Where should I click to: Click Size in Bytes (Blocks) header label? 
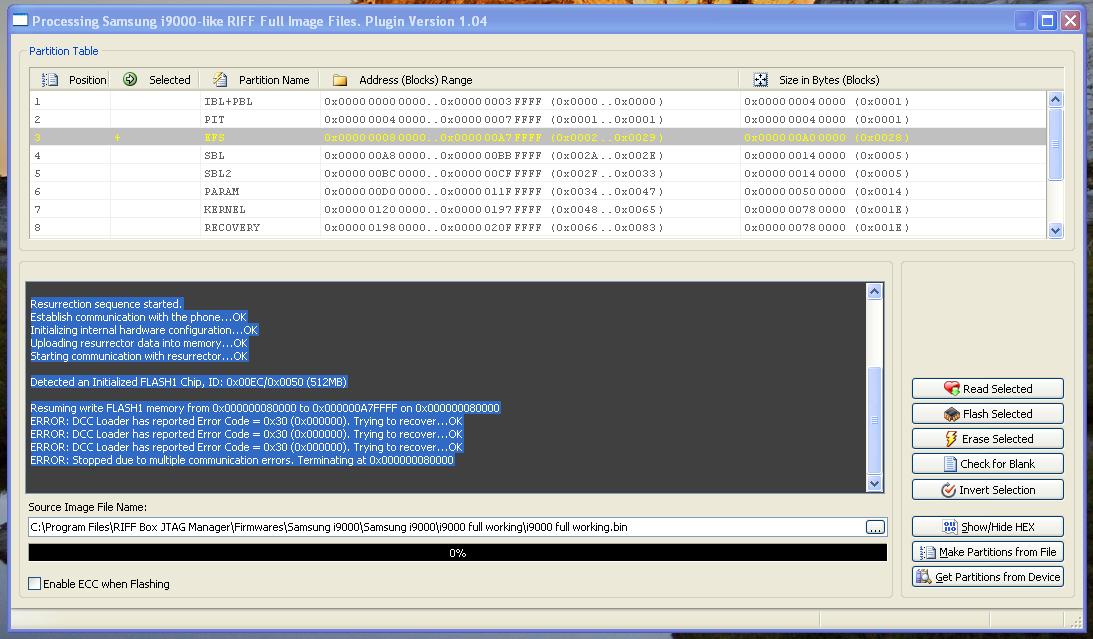pos(830,80)
